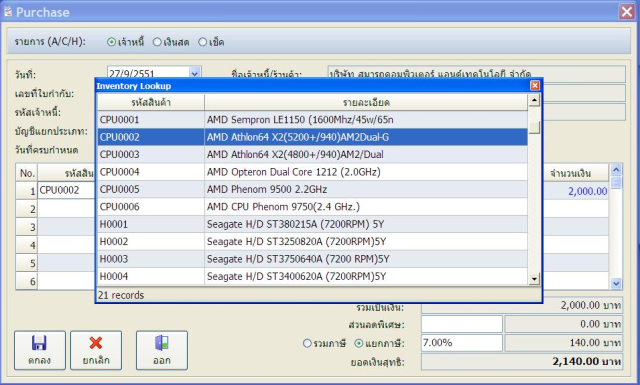The image size is (640, 385).
Task: Click the exit (ออก) button
Action: click(162, 350)
